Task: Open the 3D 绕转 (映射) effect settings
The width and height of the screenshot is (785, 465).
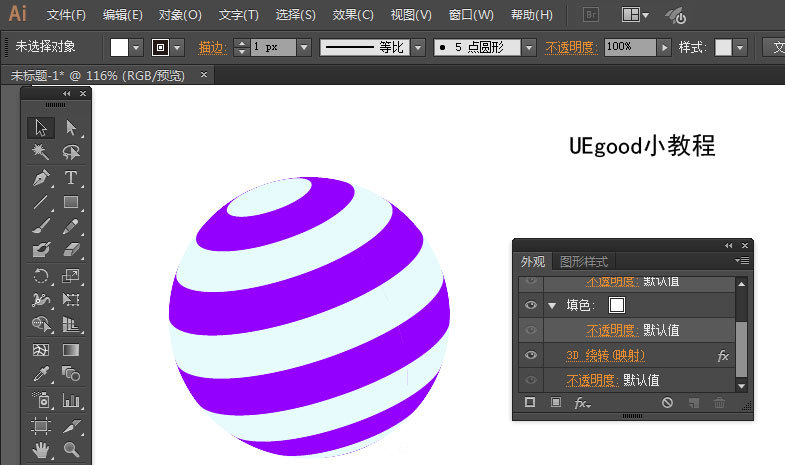Action: click(x=605, y=355)
